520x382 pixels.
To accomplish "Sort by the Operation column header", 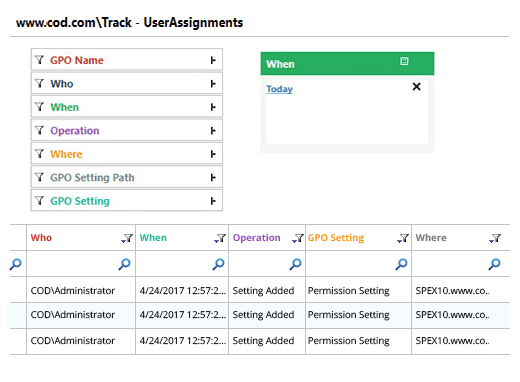I will pyautogui.click(x=256, y=238).
